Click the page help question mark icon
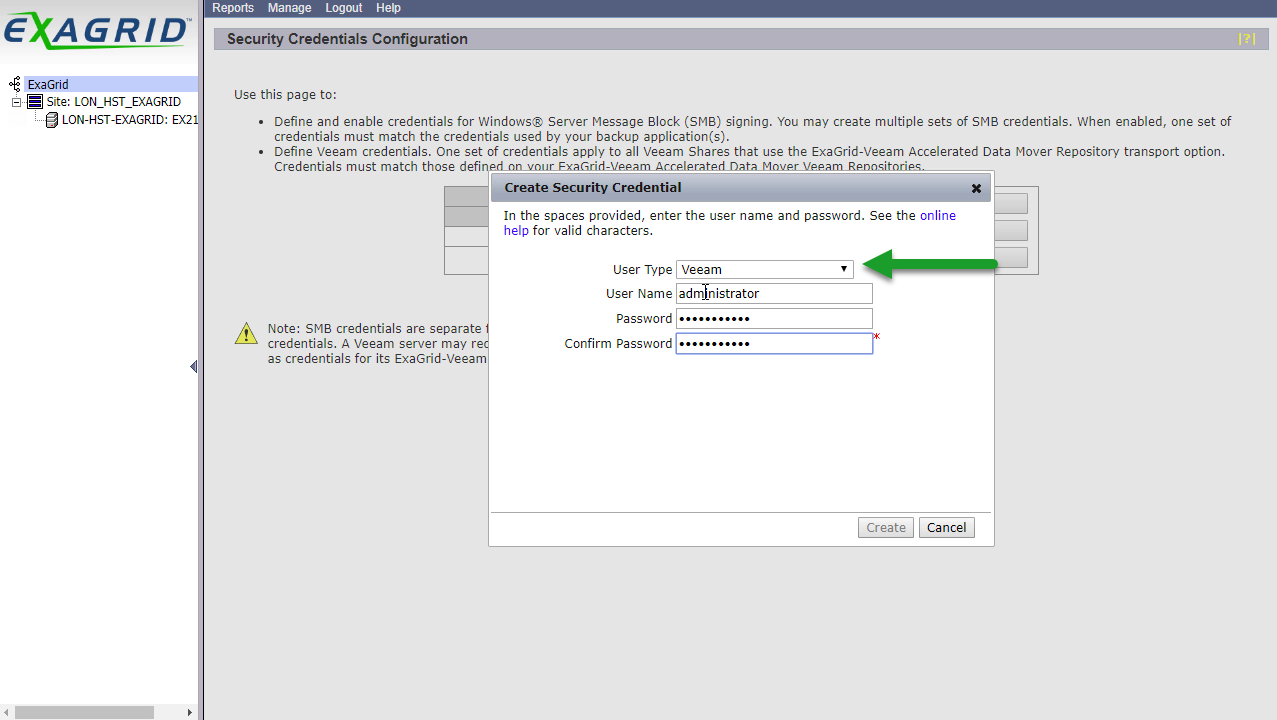Screen dimensions: 1277x720 pyautogui.click(x=1246, y=39)
